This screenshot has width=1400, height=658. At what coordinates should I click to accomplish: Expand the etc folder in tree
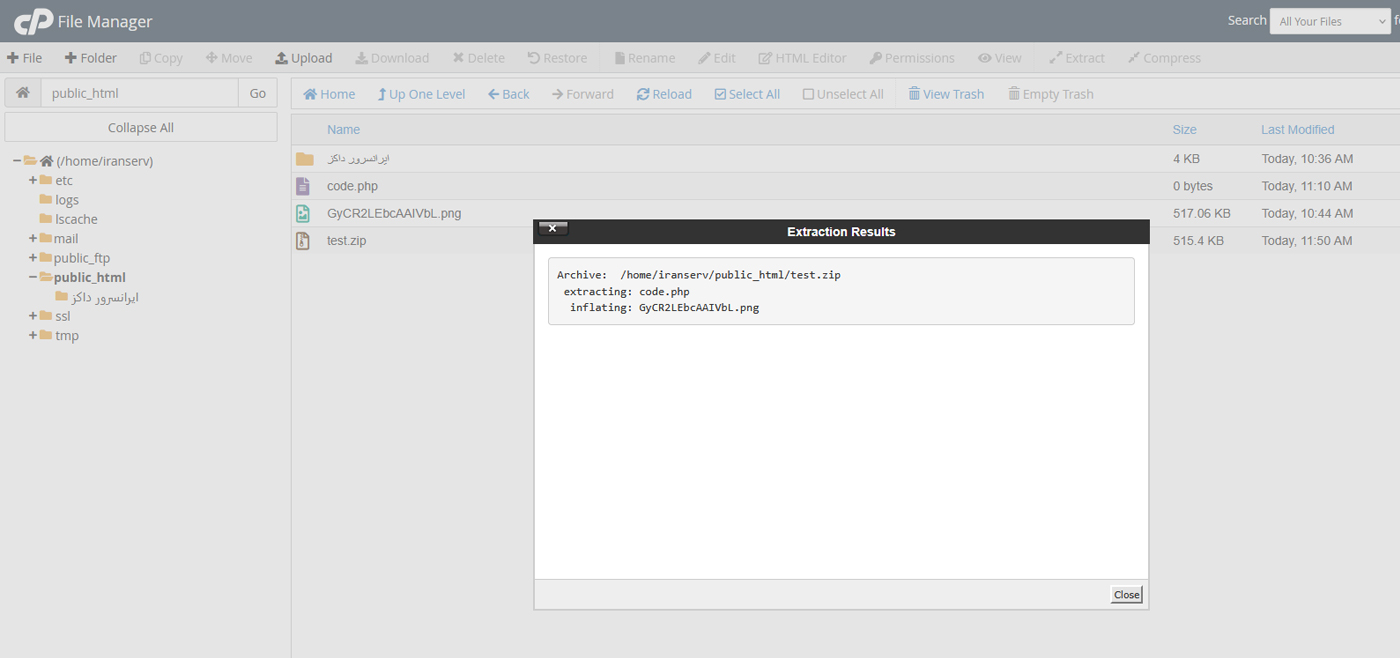pos(33,181)
